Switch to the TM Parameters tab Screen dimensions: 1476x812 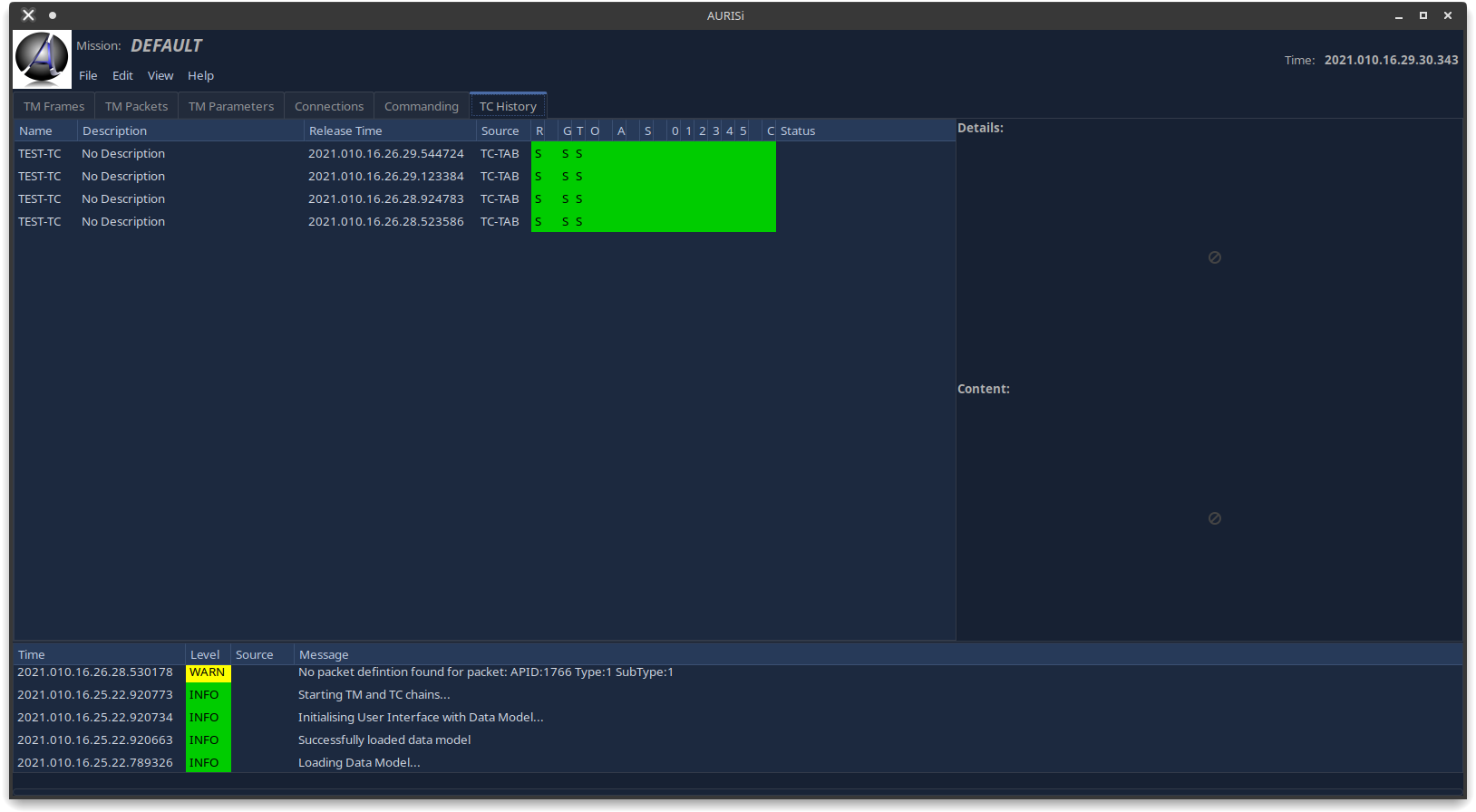(231, 106)
